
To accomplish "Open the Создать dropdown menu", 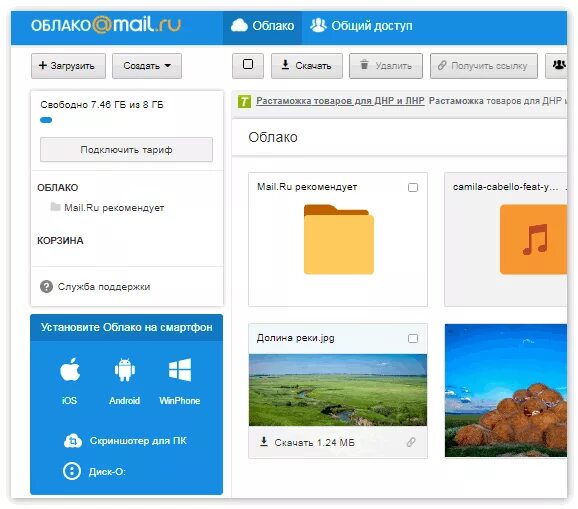I will click(x=147, y=66).
